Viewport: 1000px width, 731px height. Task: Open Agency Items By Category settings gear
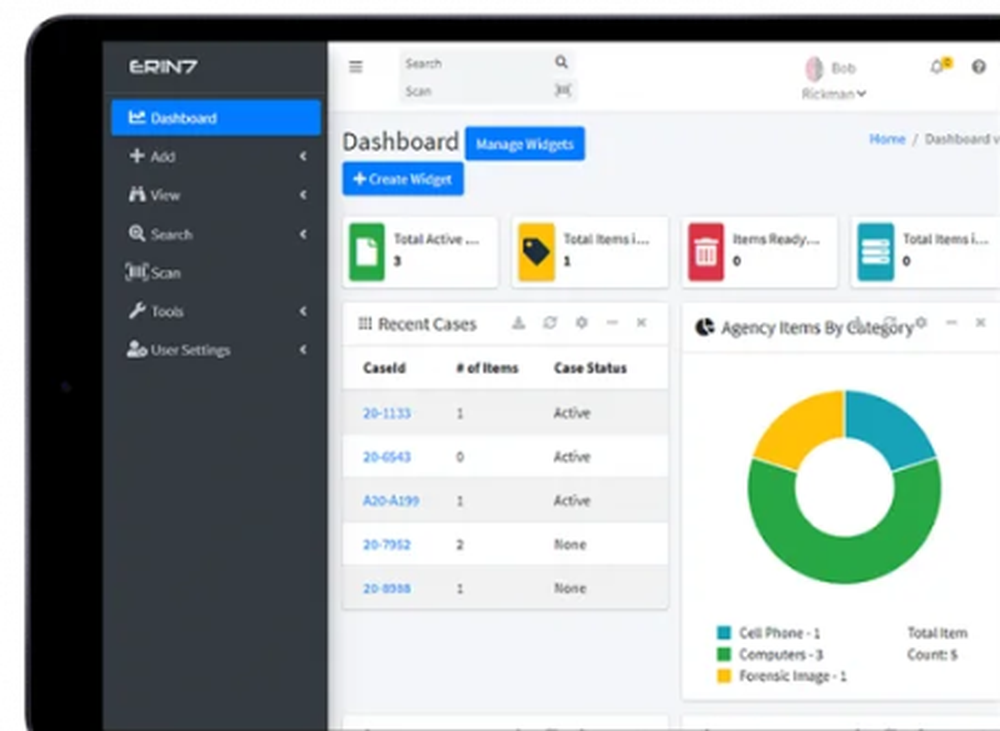[x=921, y=323]
